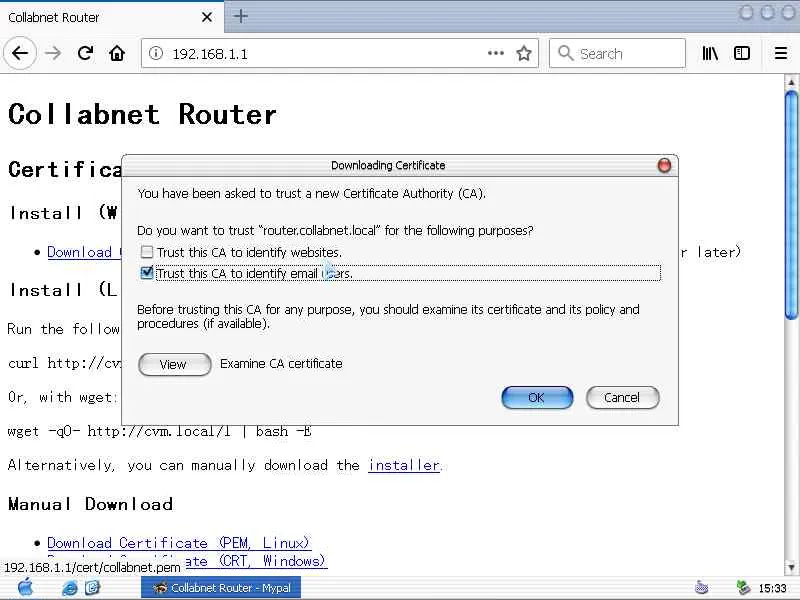Cancel the Downloading Certificate dialog
Screen dimensions: 800x600
622,397
